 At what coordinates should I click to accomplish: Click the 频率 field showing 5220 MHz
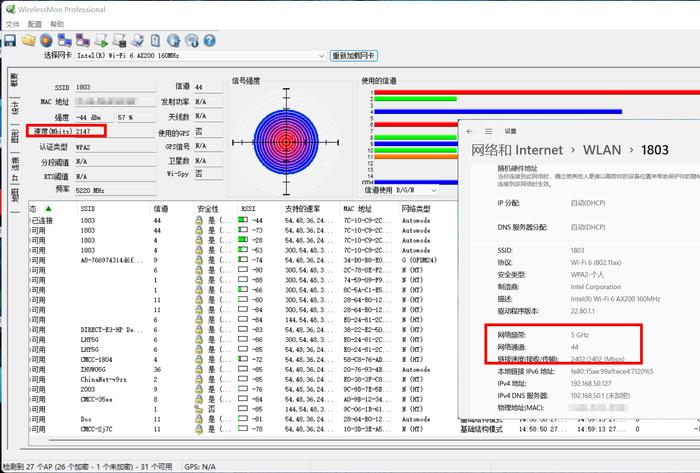click(x=115, y=190)
